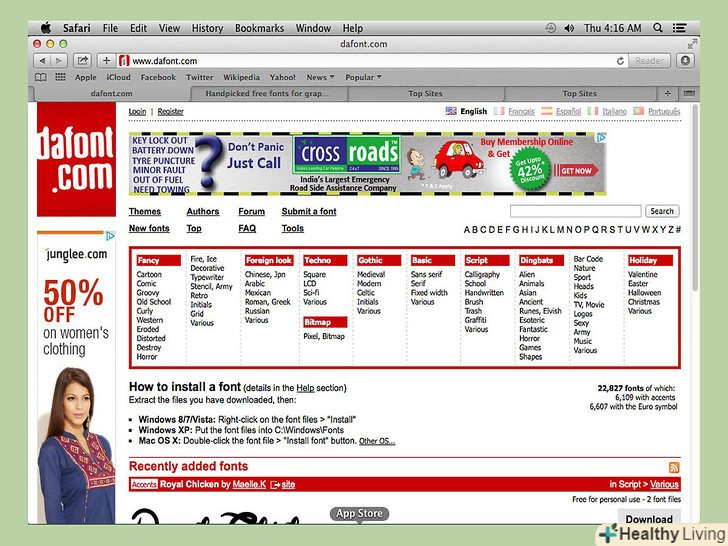Open the Popular bookmarks dropdown
728x546 pixels.
point(363,78)
